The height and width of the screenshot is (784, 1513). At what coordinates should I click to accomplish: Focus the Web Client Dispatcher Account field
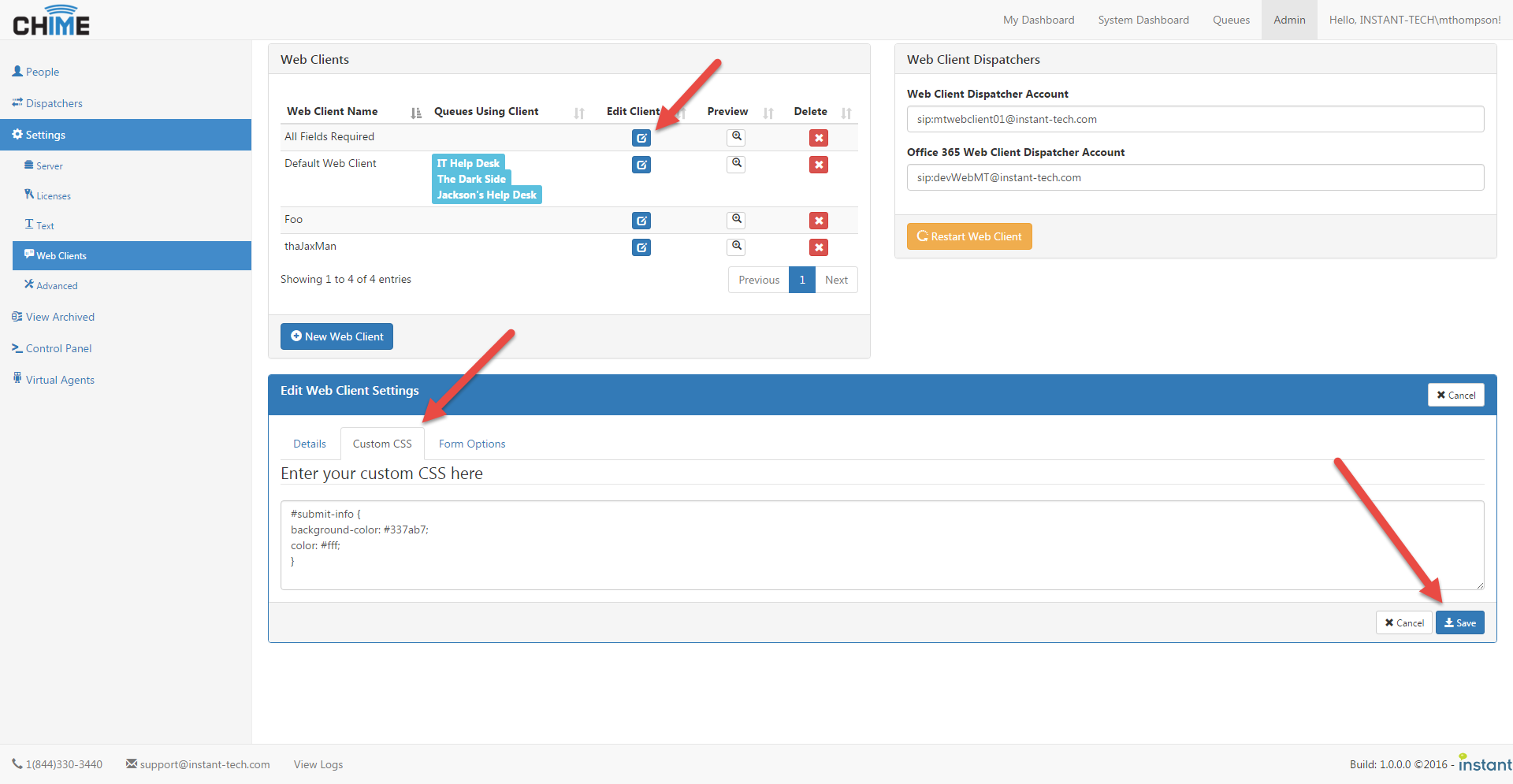point(1195,120)
